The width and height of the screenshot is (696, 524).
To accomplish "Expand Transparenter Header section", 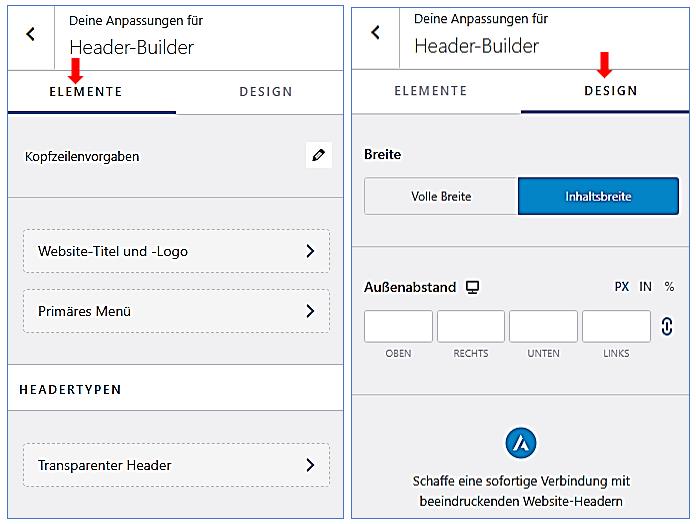I will pyautogui.click(x=176, y=465).
